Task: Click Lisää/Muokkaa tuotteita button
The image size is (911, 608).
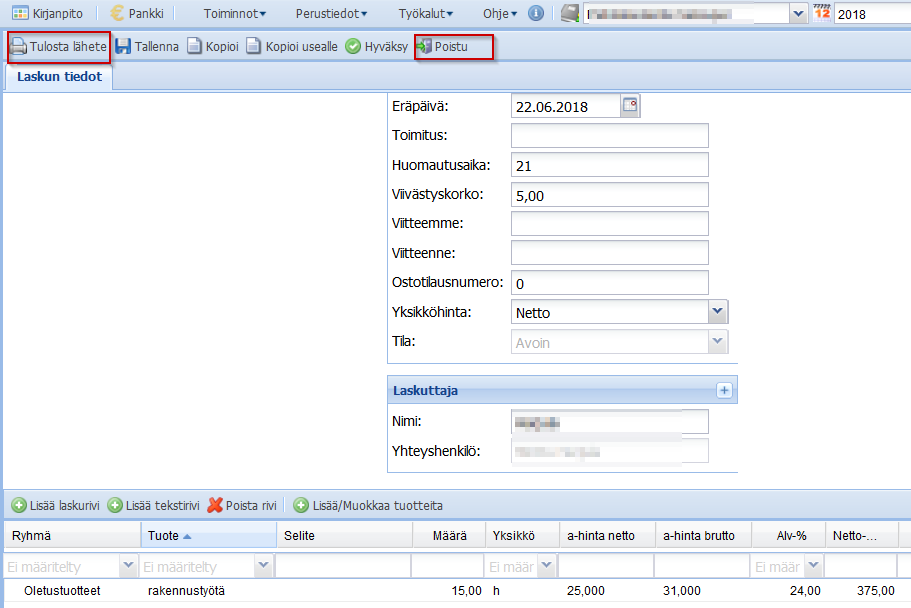Action: (368, 505)
